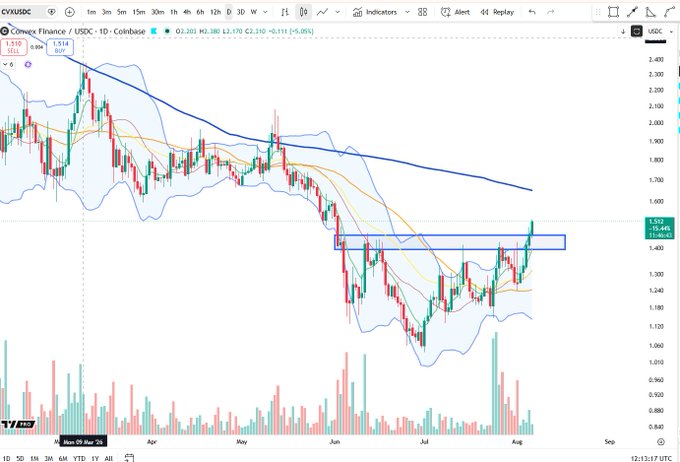
Task: Select the line chart style icon
Action: (x=322, y=12)
